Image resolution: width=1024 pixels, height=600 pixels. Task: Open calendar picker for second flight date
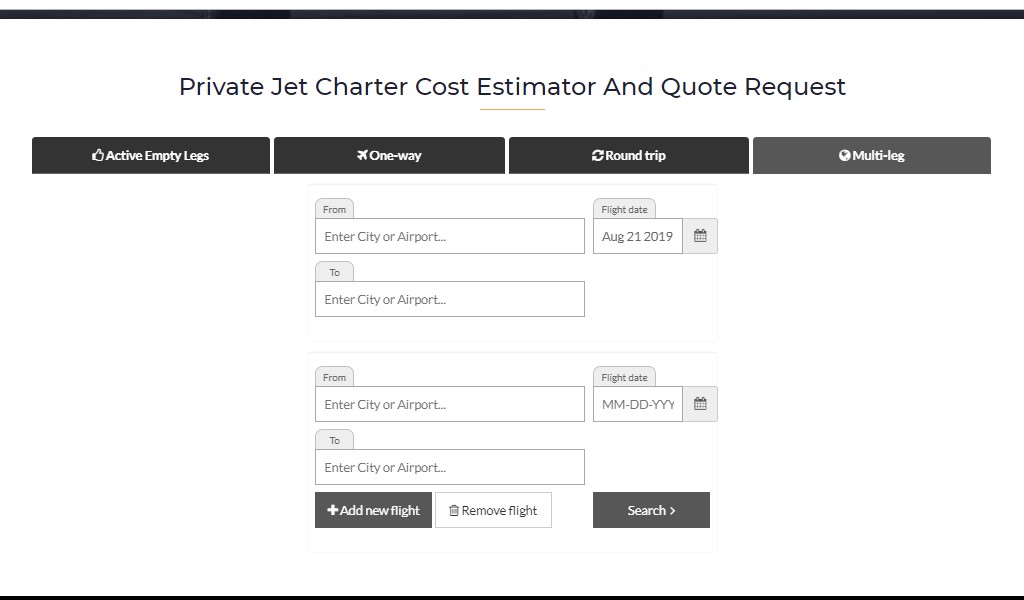coord(700,405)
